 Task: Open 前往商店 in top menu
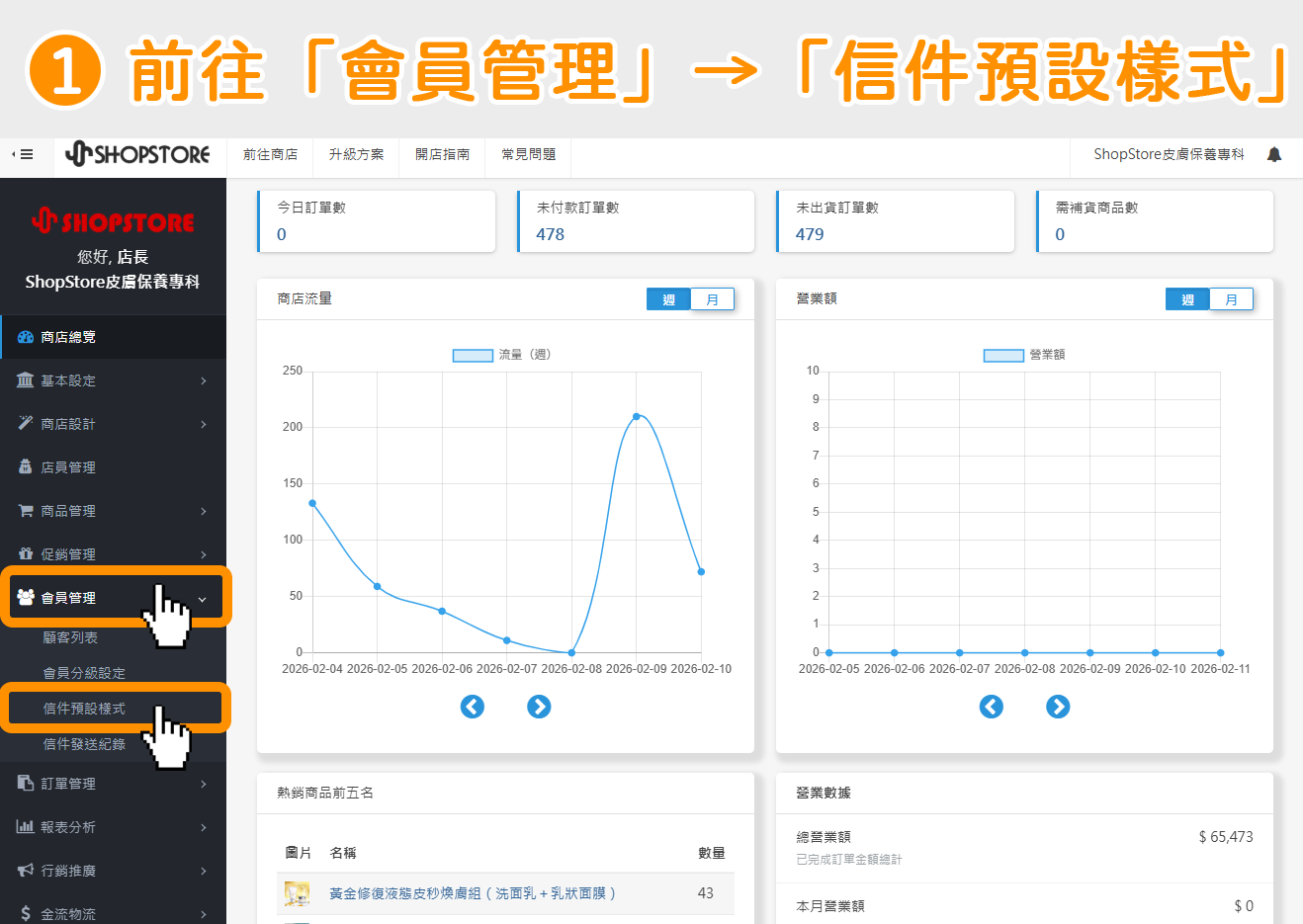pyautogui.click(x=269, y=154)
